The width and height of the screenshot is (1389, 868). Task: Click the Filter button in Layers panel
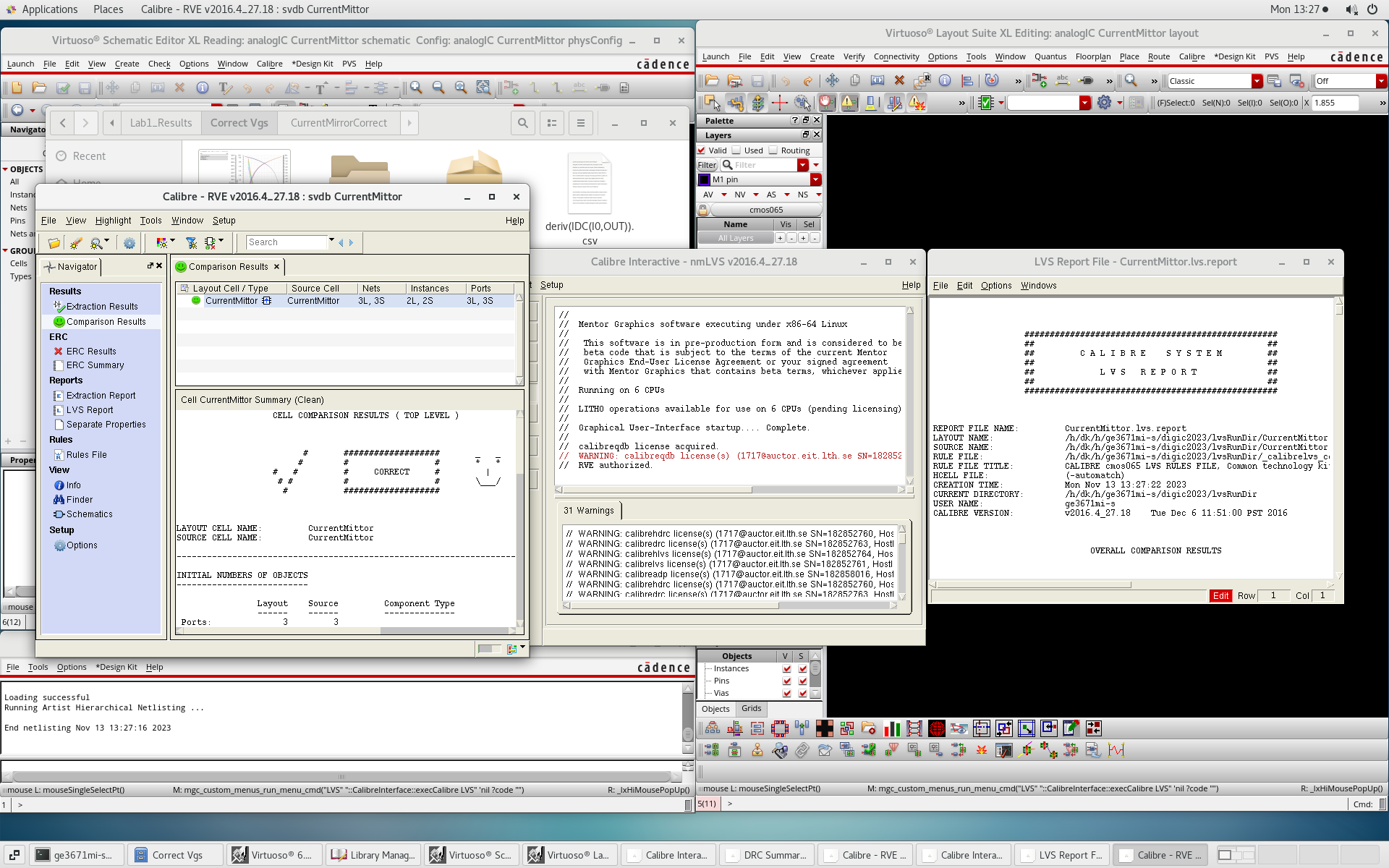click(x=707, y=165)
